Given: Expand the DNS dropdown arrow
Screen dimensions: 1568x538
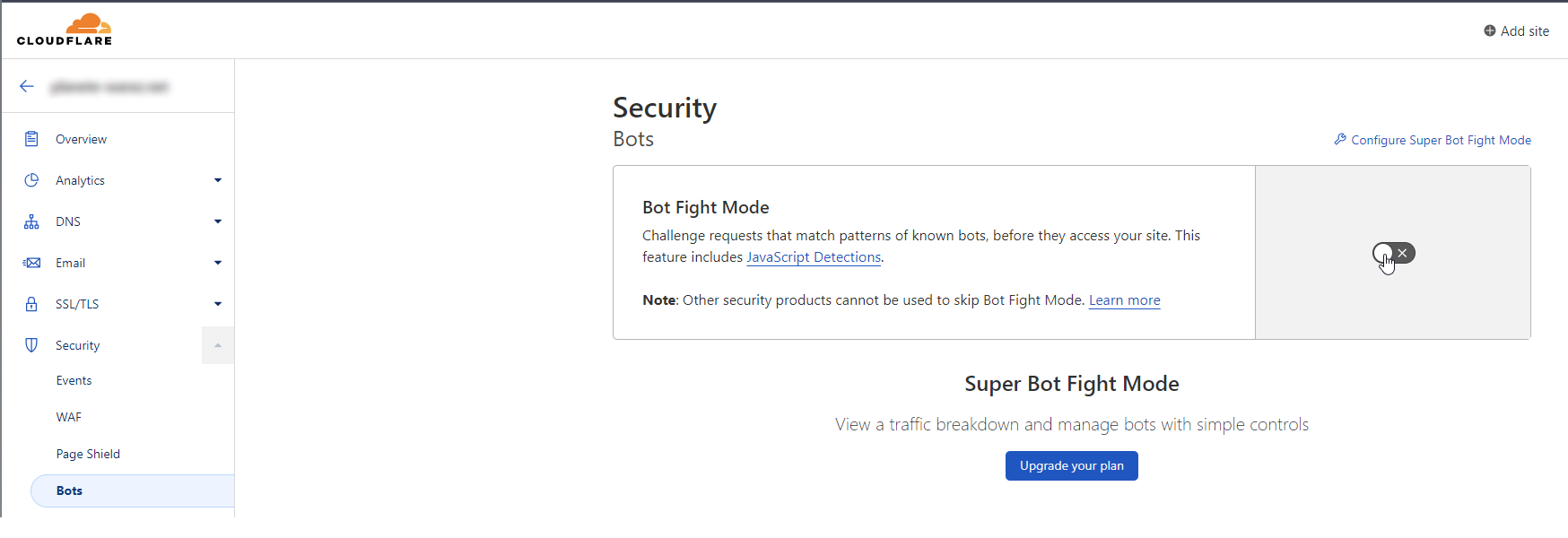Looking at the screenshot, I should pyautogui.click(x=218, y=221).
